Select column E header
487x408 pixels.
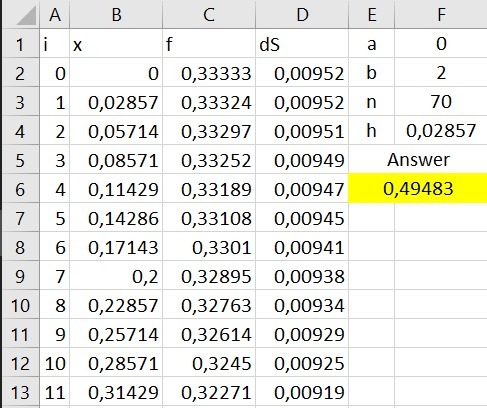(372, 14)
